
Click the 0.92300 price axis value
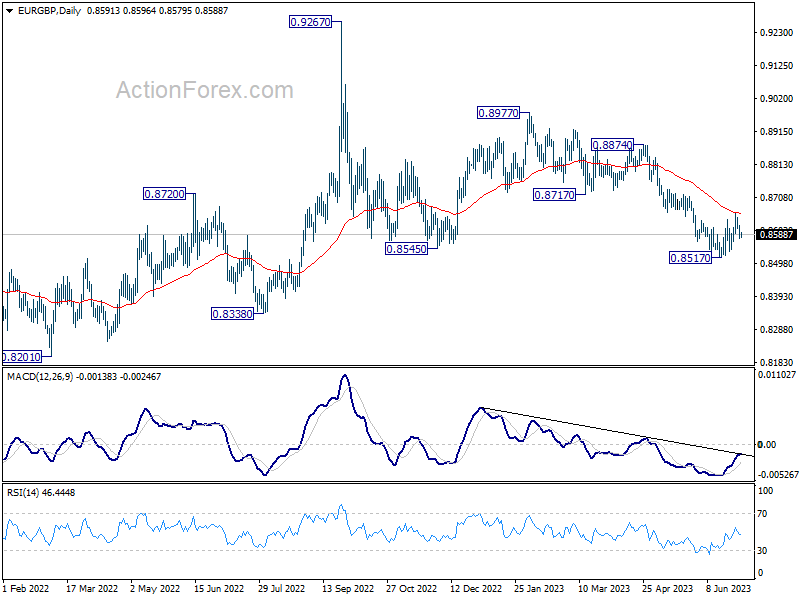[777, 33]
